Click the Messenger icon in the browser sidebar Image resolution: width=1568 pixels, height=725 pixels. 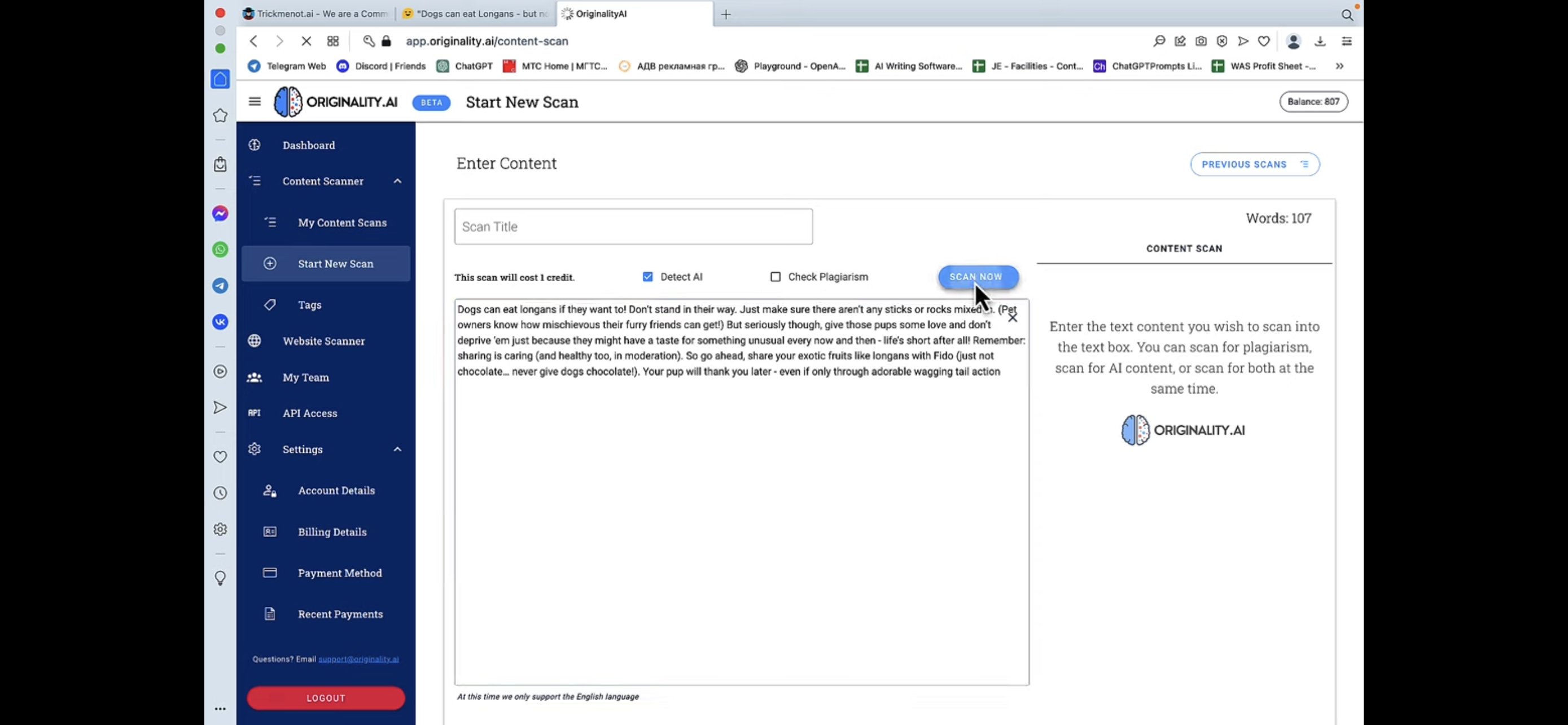[x=220, y=213]
